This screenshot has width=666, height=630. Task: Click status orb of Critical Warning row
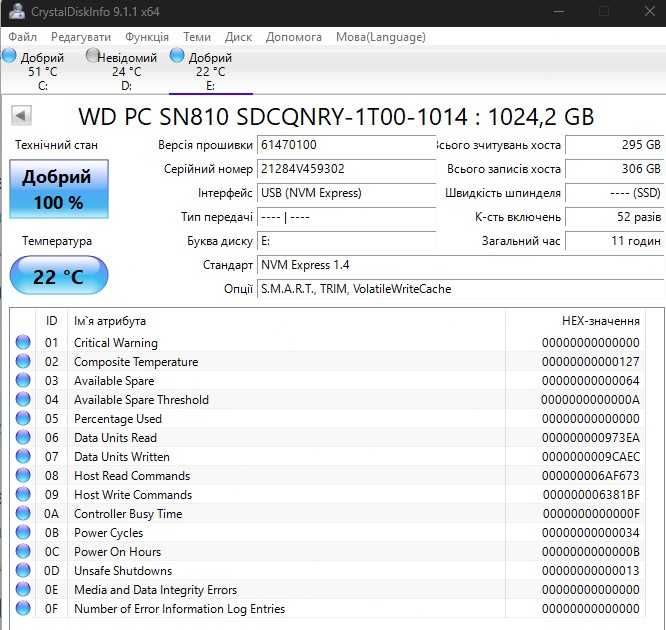click(x=23, y=342)
